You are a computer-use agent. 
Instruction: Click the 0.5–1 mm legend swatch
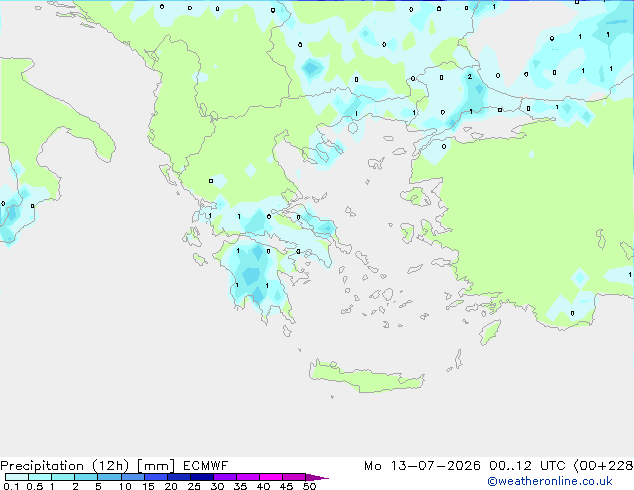click(40, 477)
